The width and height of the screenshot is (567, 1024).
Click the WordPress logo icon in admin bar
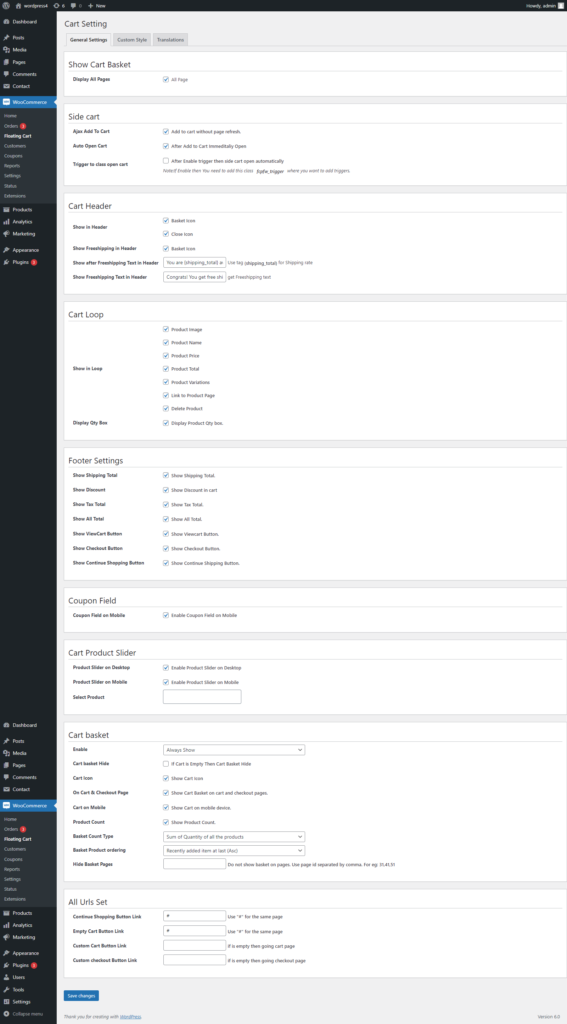click(7, 5)
